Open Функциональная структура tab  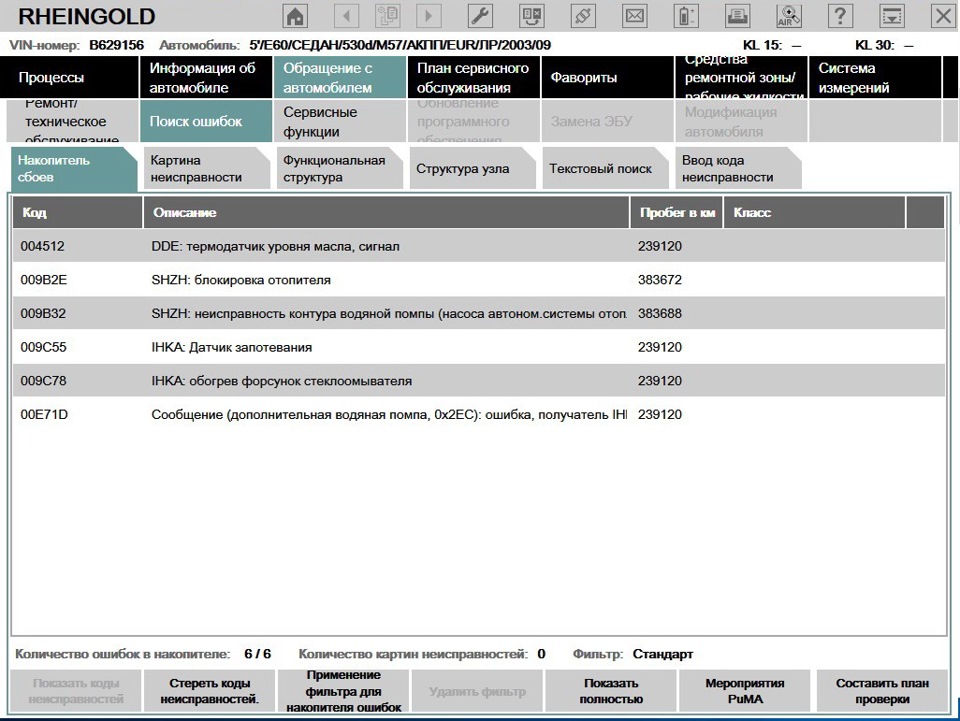tap(339, 168)
